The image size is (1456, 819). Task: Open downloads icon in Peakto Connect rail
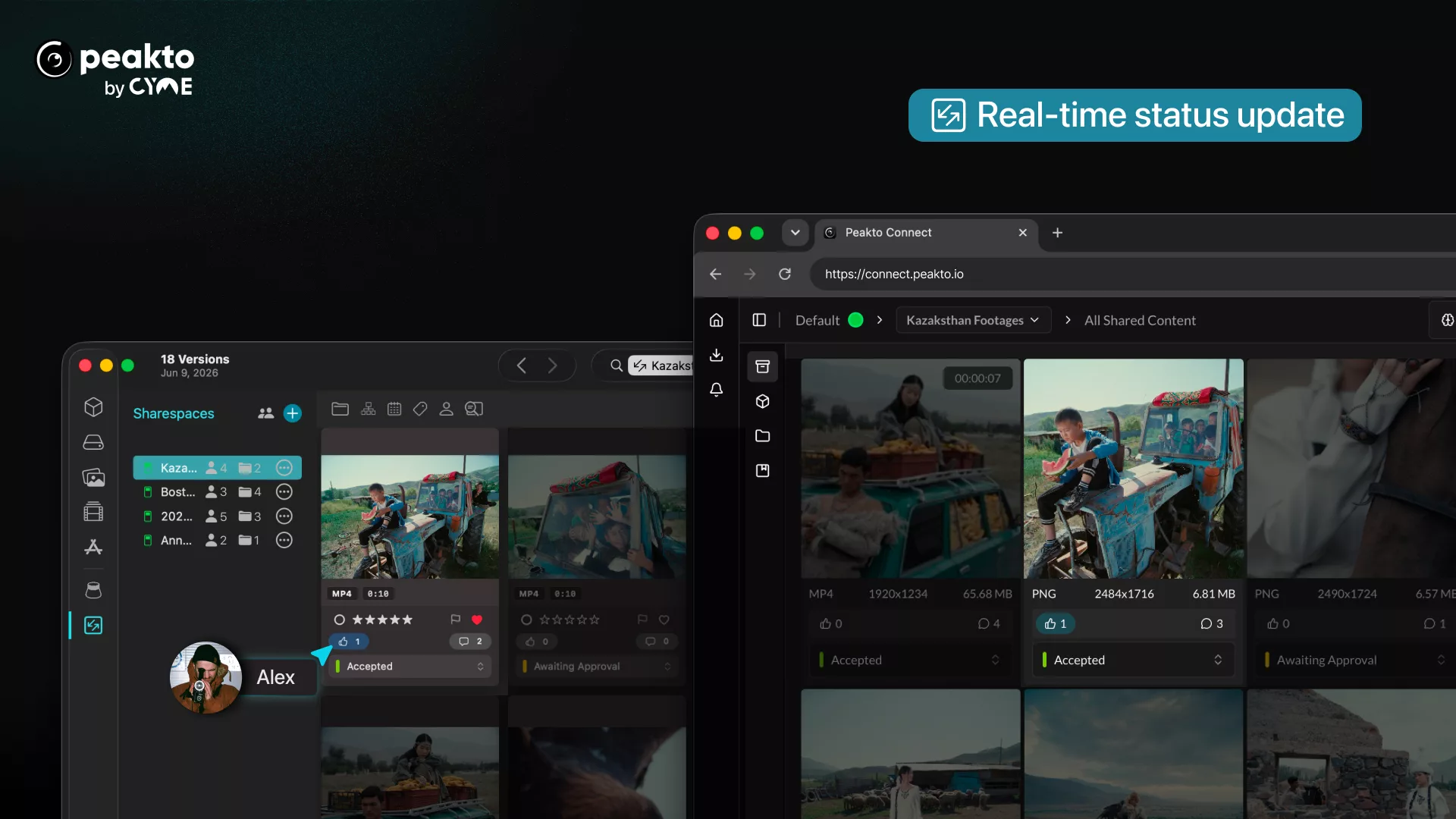pyautogui.click(x=717, y=355)
